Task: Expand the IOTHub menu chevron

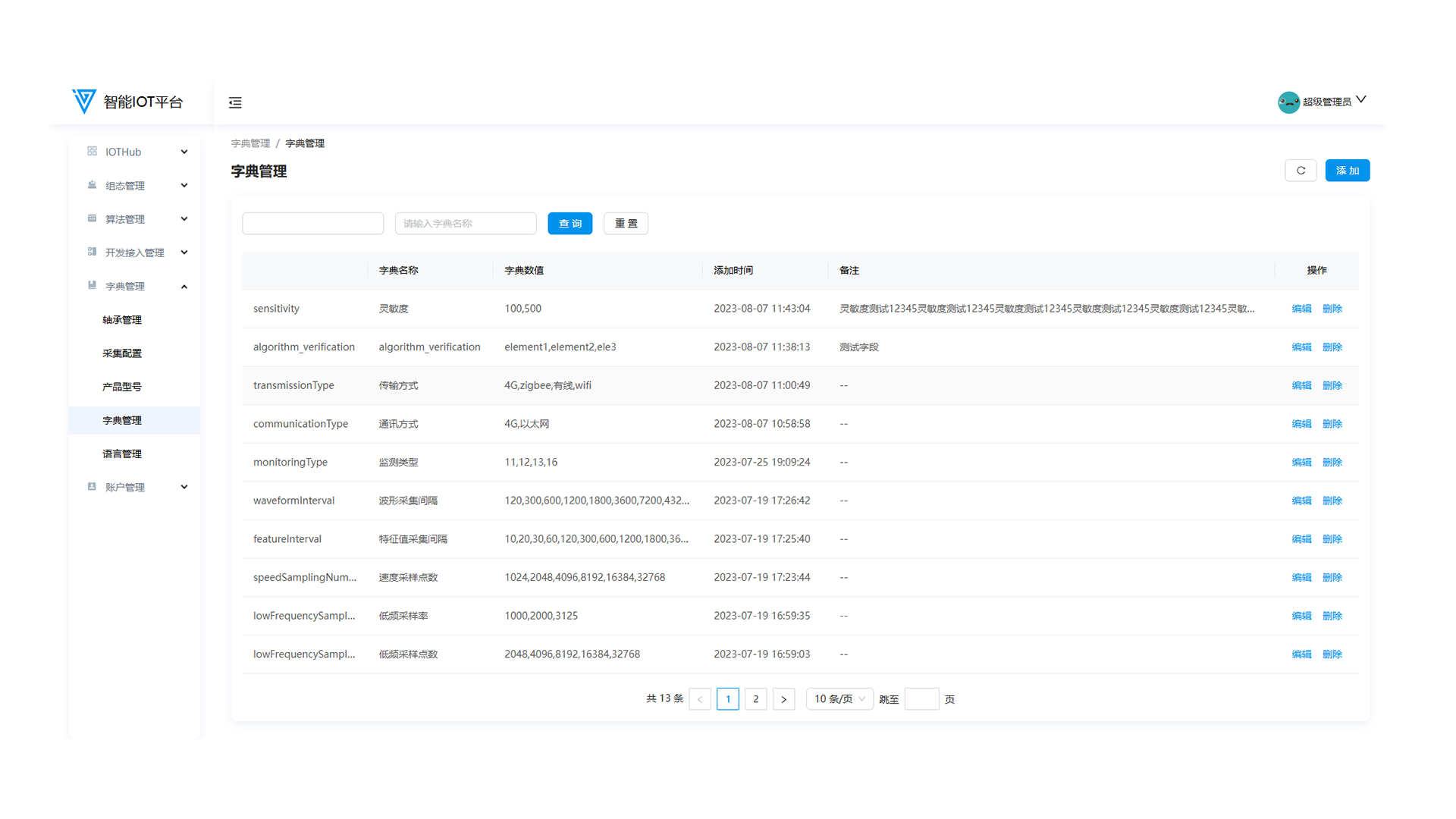Action: click(x=184, y=152)
